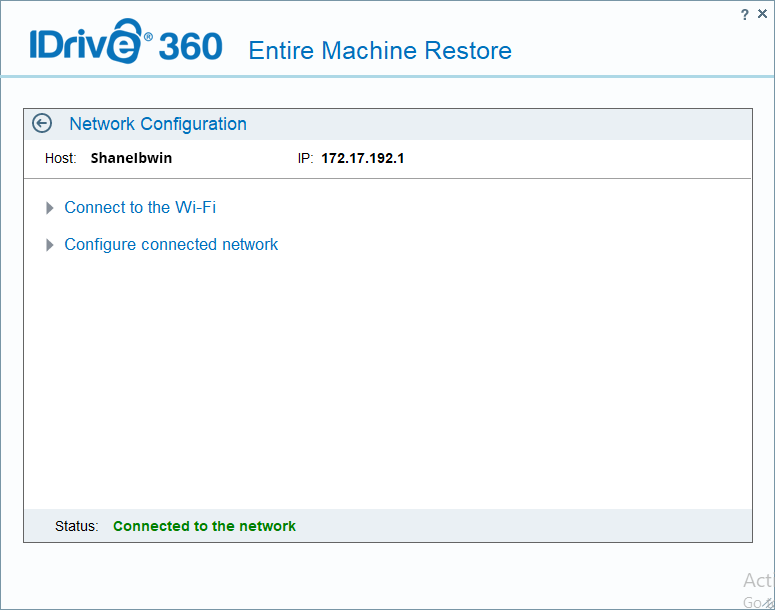
Task: Open the Configure connected network link
Action: [171, 245]
